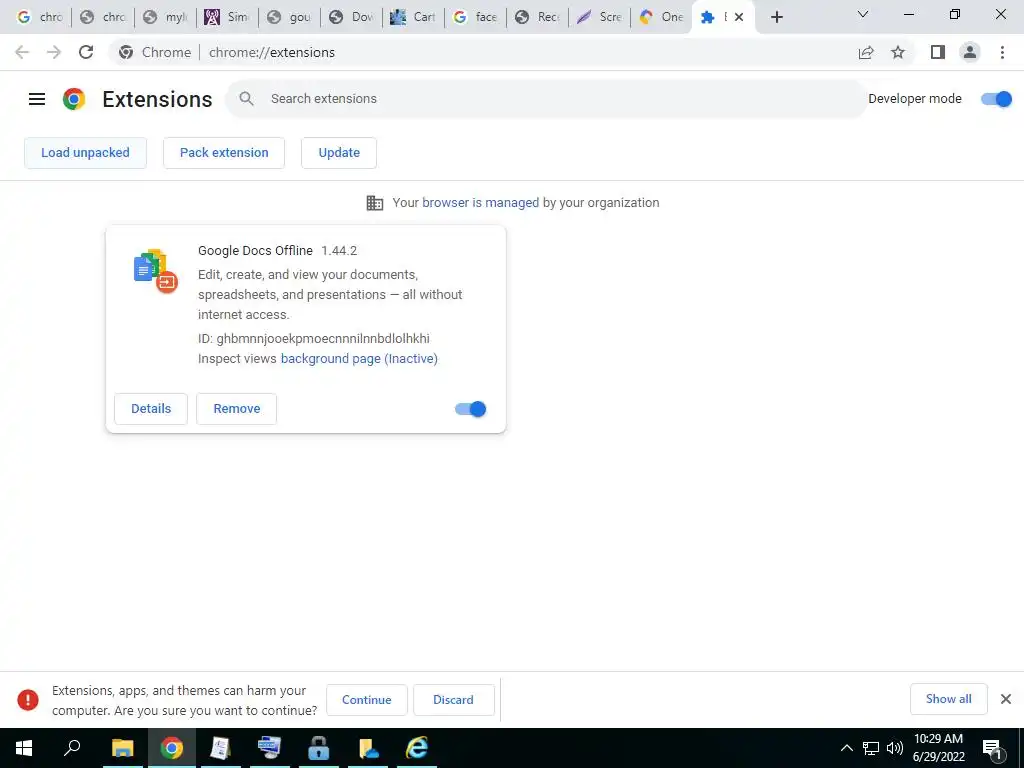
Task: Open Windows taskbar search
Action: [x=72, y=748]
